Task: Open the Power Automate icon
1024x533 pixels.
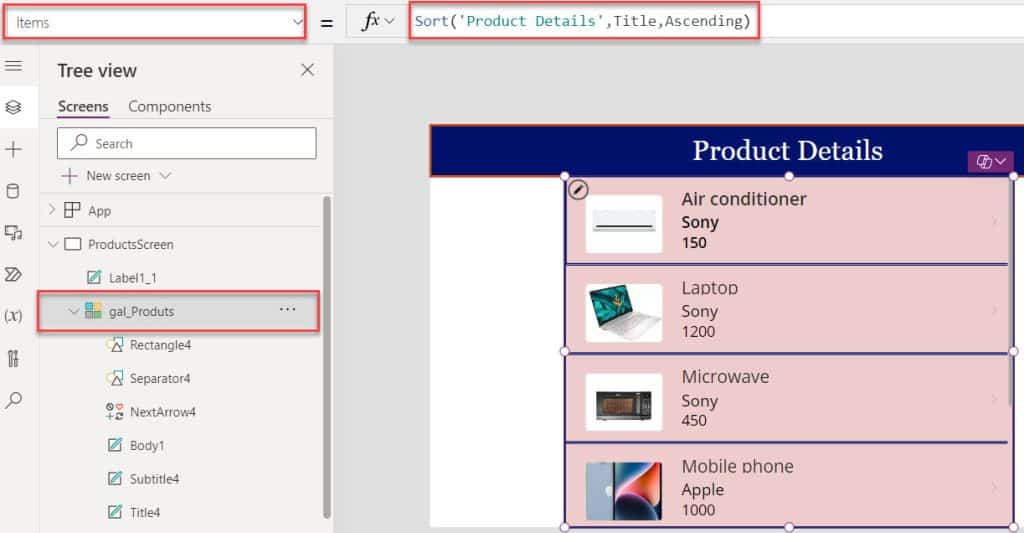Action: 13,274
